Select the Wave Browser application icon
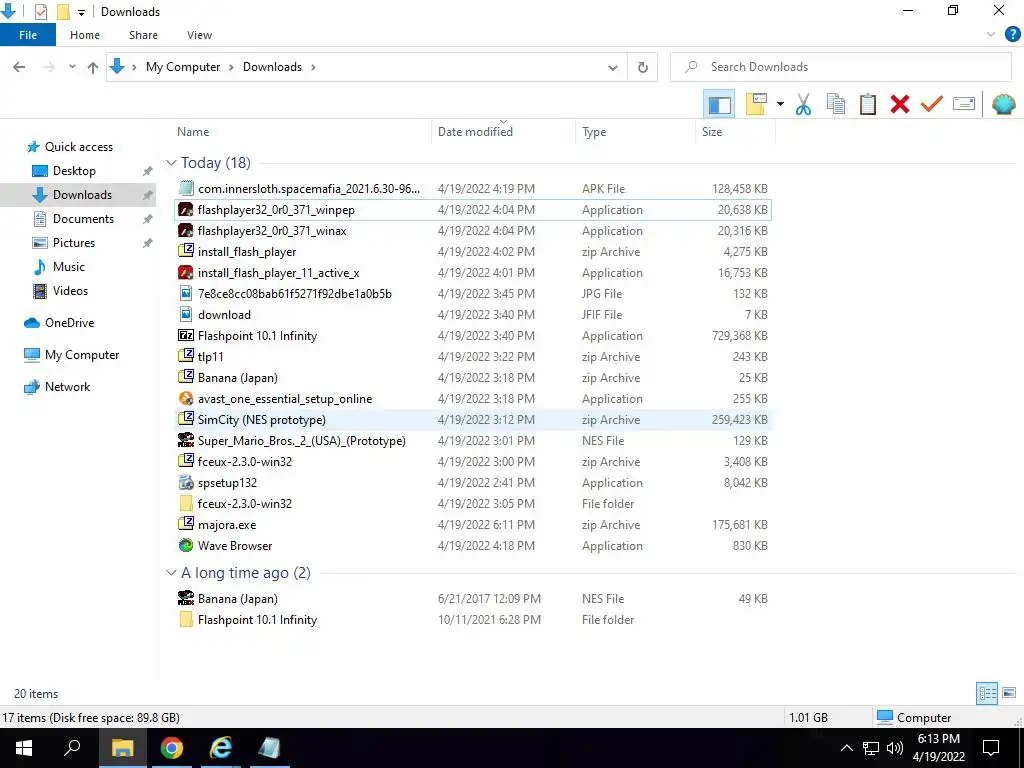 [x=186, y=546]
